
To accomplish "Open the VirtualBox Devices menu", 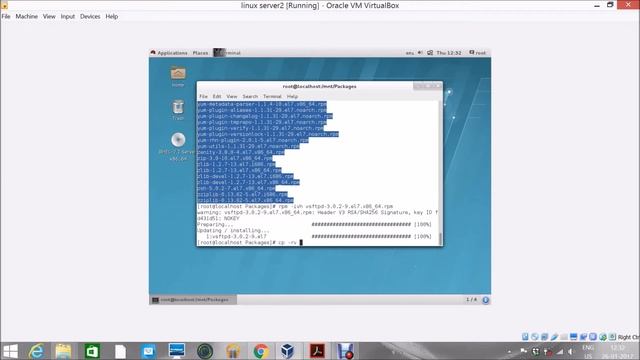I will coord(90,16).
